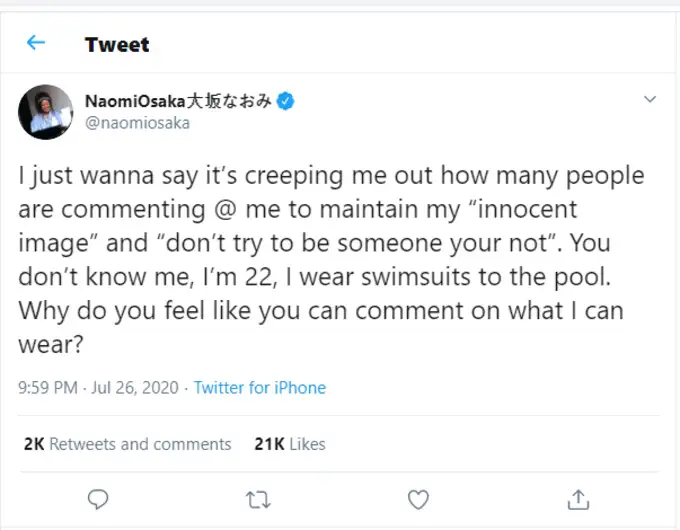Image resolution: width=680 pixels, height=530 pixels.
Task: Click the Tweet page header title
Action: pos(117,44)
